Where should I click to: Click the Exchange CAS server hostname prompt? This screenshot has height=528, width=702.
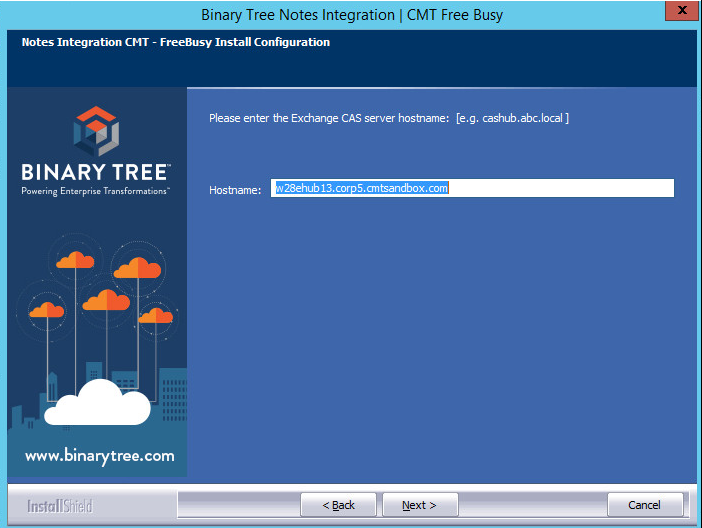tap(389, 118)
